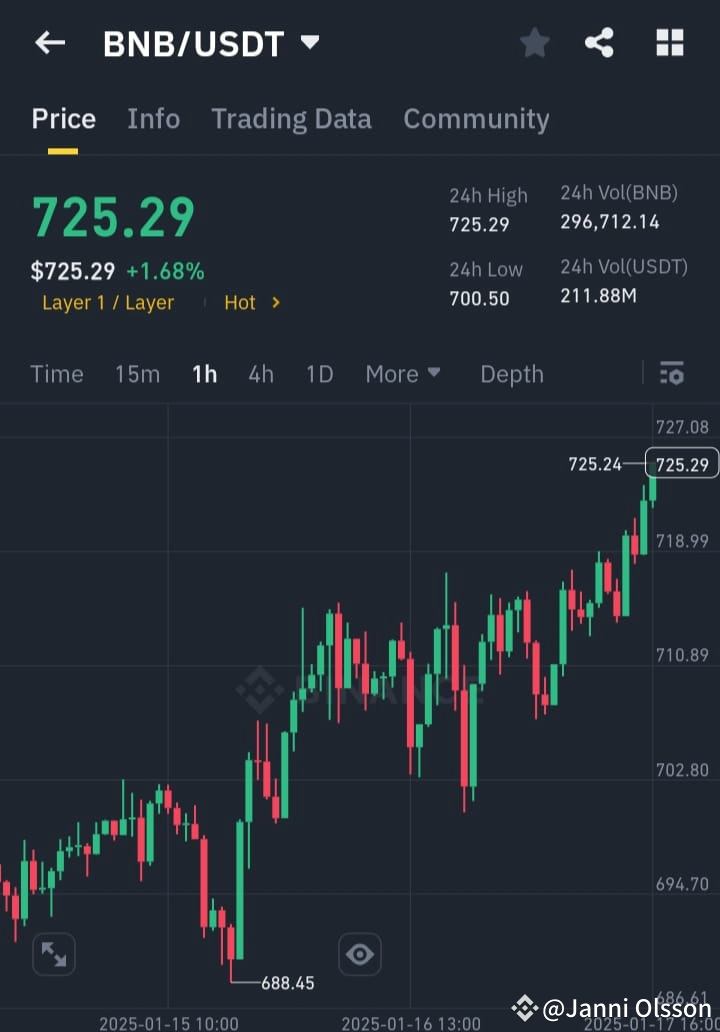Open the Community tab
Viewport: 720px width, 1032px height.
click(476, 118)
